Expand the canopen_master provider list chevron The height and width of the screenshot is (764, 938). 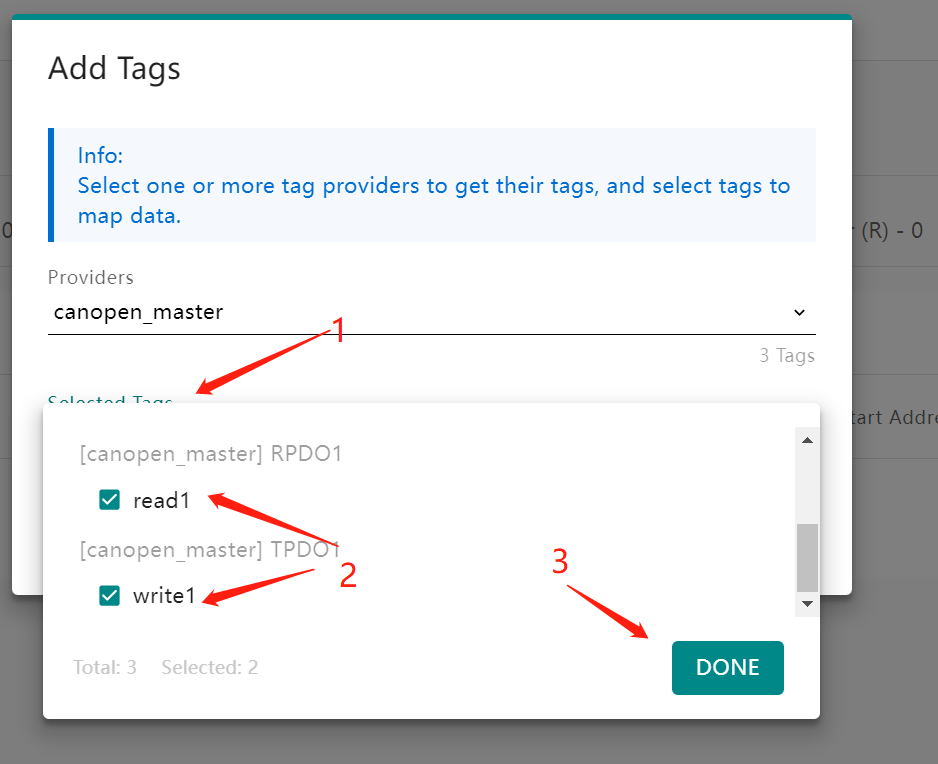tap(799, 312)
